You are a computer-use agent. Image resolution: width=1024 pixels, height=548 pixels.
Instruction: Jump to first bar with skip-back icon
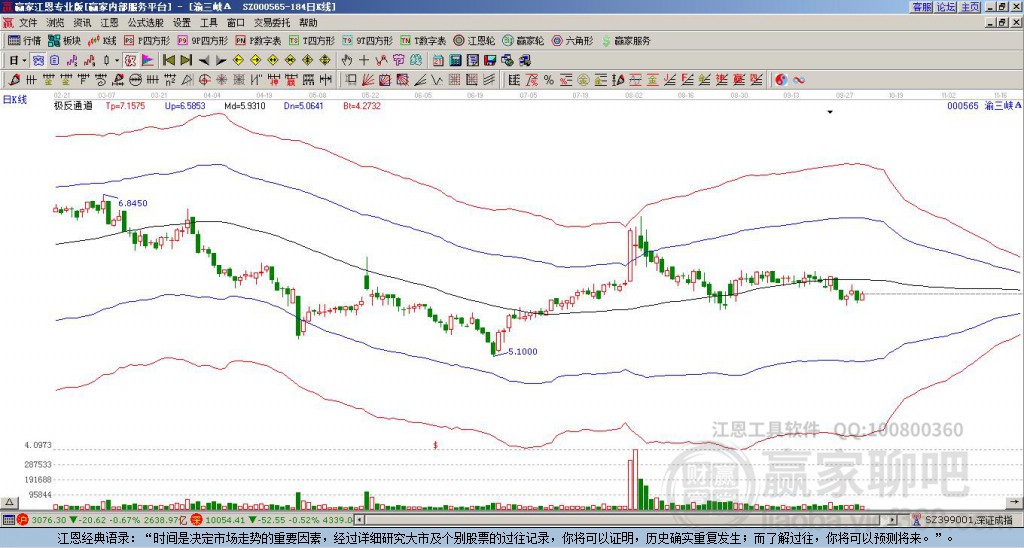pyautogui.click(x=169, y=61)
